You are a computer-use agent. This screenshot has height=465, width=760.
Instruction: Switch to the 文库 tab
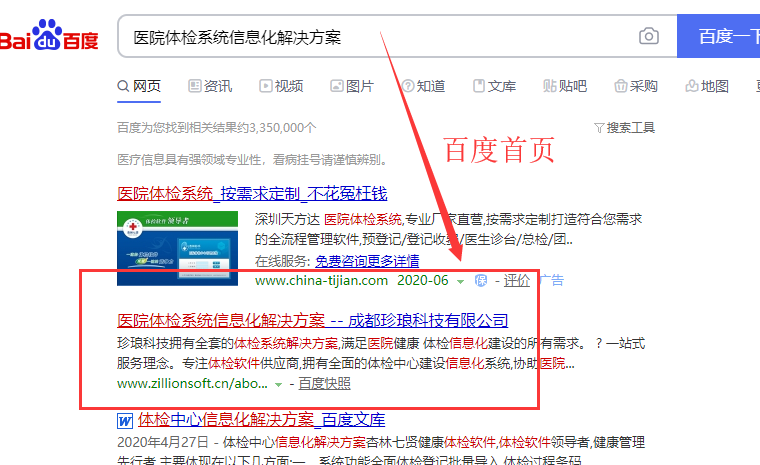494,86
